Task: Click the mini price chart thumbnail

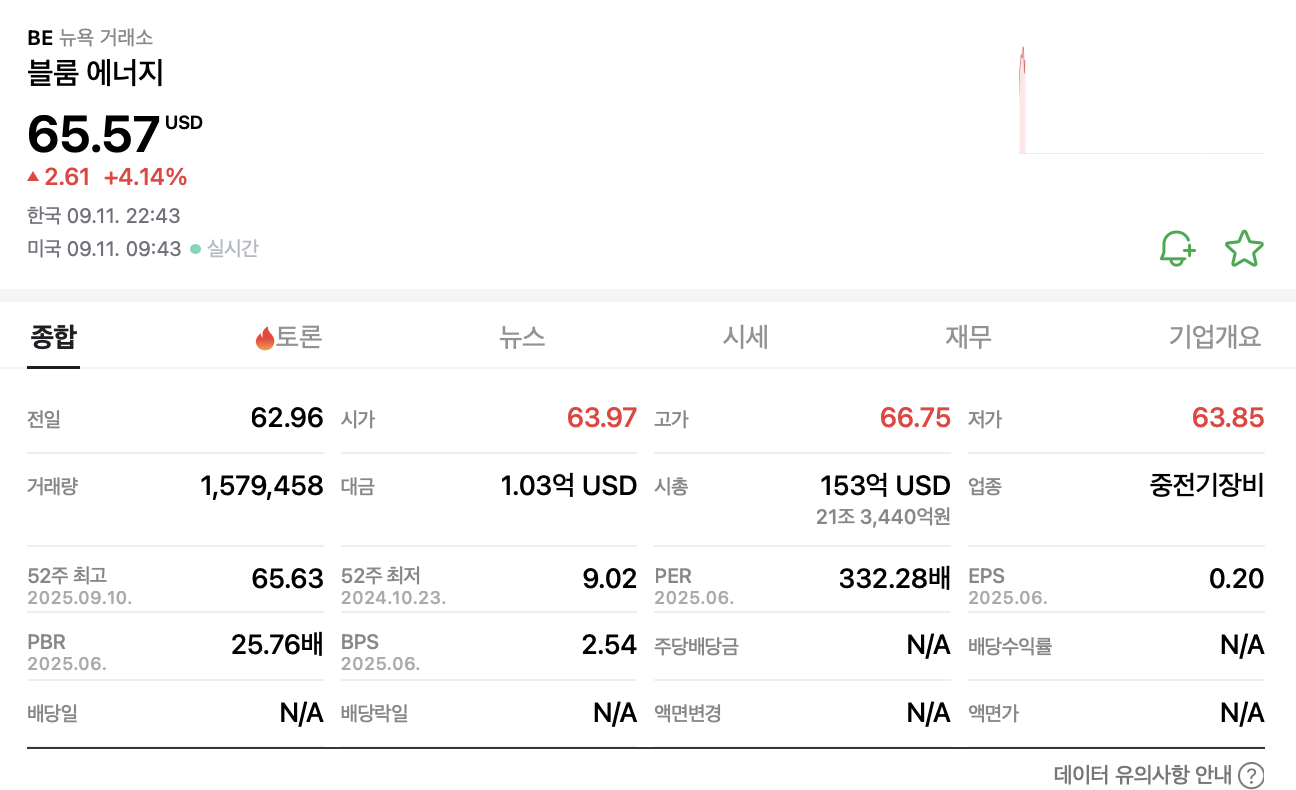Action: click(1141, 98)
